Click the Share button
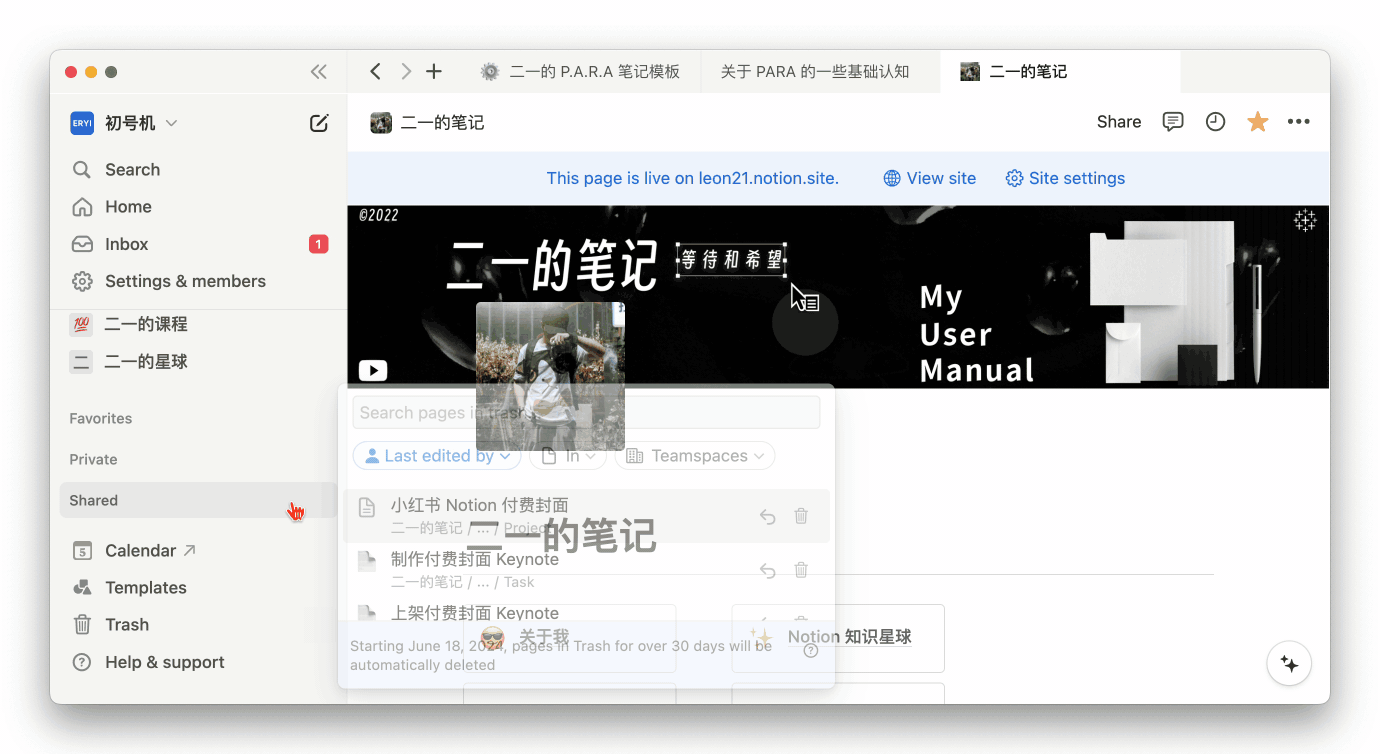The height and width of the screenshot is (754, 1380). coord(1118,122)
